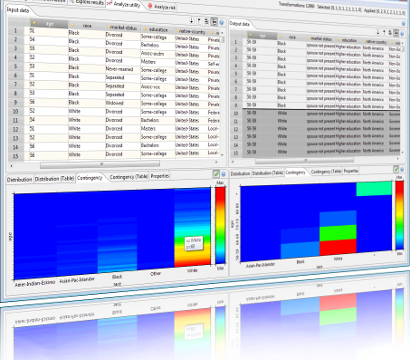410x360 pixels.
Task: Click the input table's horizontal scrollbar thumb
Action: point(100,164)
